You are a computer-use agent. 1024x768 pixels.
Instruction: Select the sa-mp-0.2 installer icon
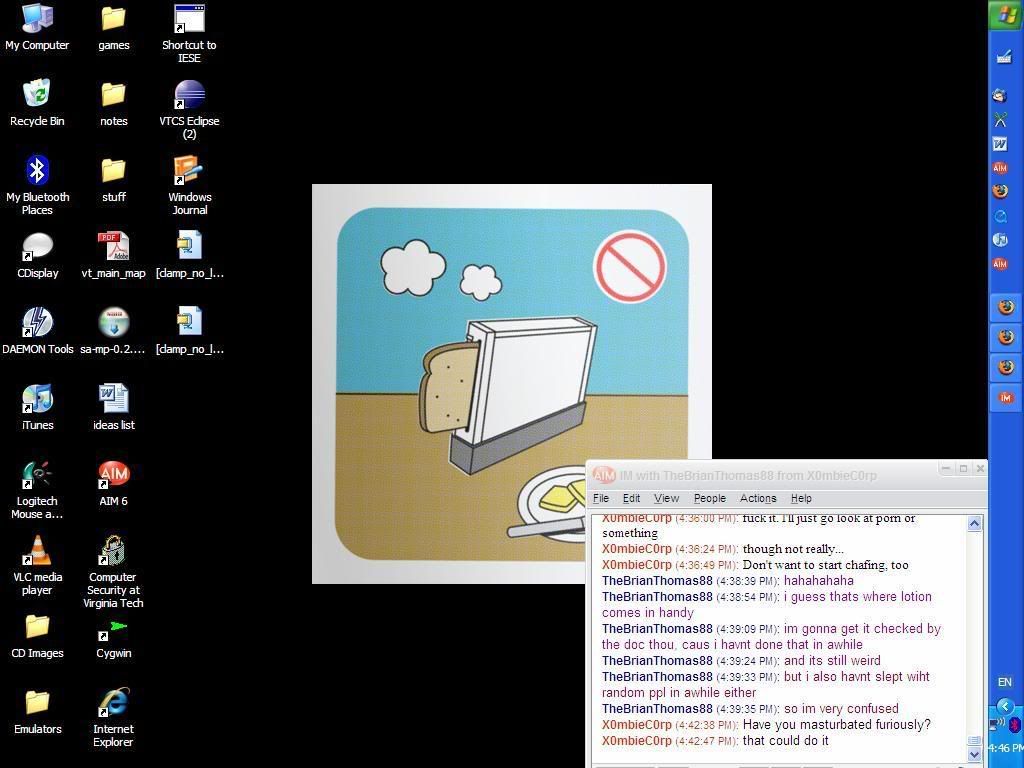(x=114, y=331)
